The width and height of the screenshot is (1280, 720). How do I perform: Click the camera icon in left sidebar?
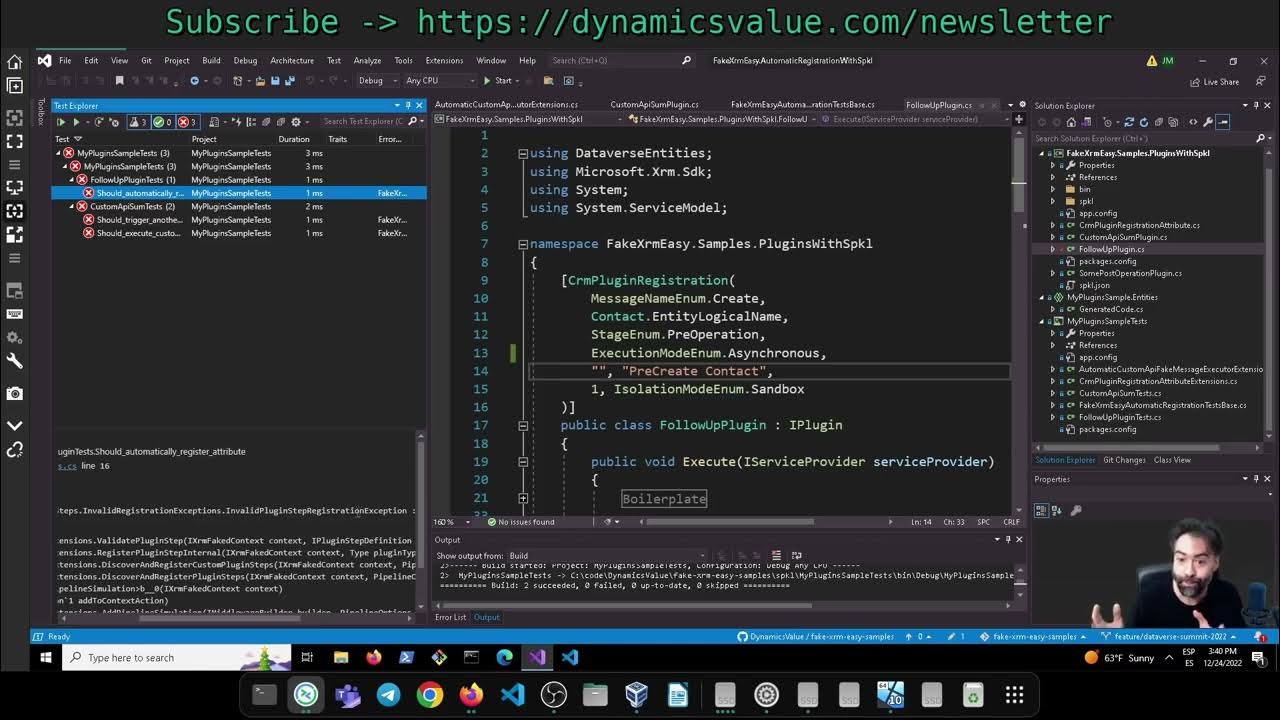coord(15,393)
